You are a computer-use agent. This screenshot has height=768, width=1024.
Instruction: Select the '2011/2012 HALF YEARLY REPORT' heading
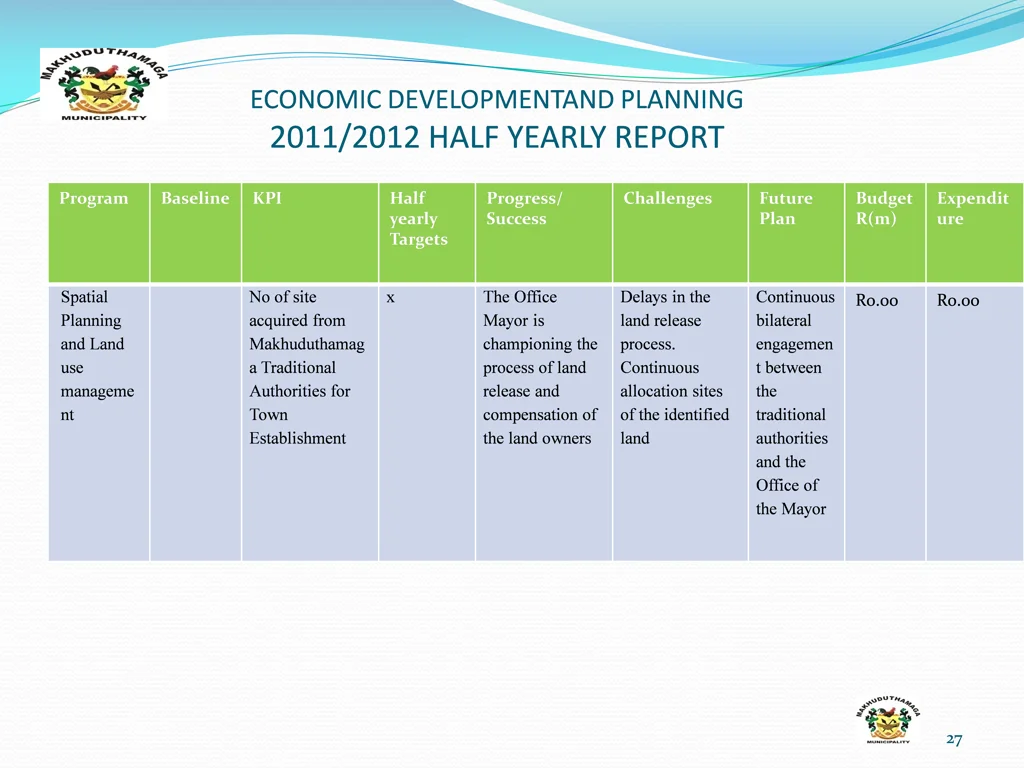pos(496,137)
